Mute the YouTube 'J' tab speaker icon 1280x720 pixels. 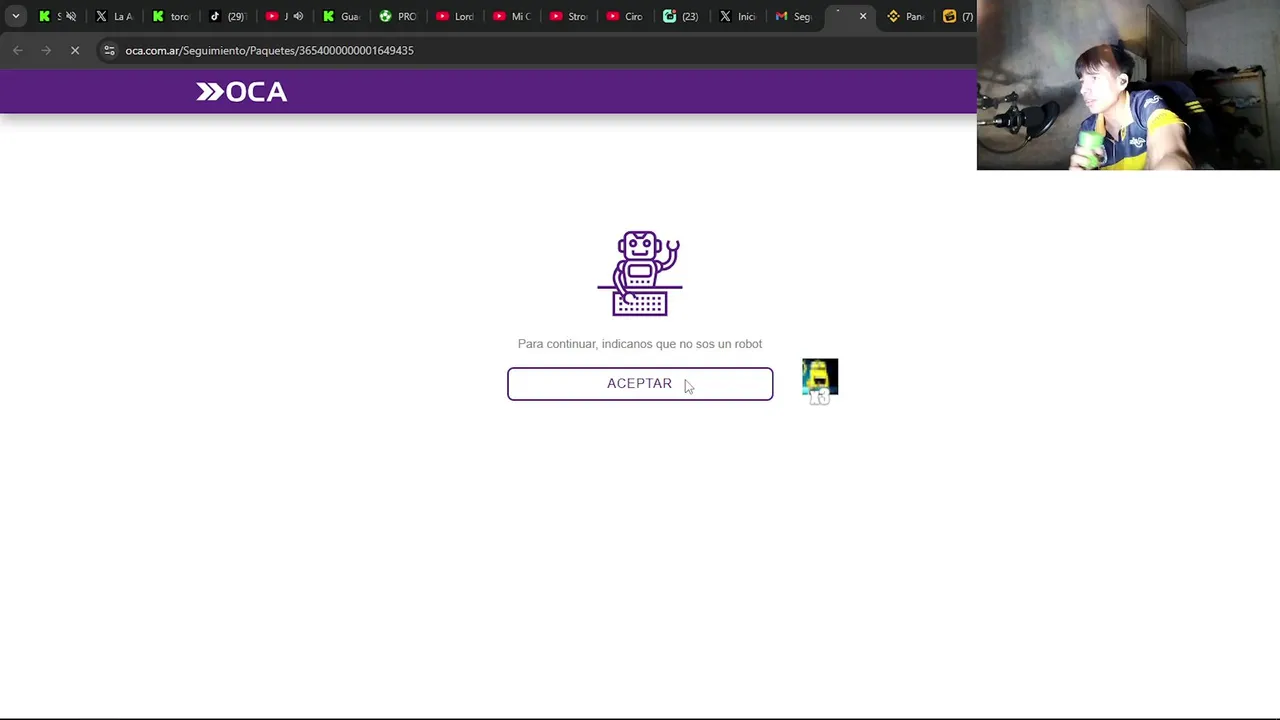[298, 16]
